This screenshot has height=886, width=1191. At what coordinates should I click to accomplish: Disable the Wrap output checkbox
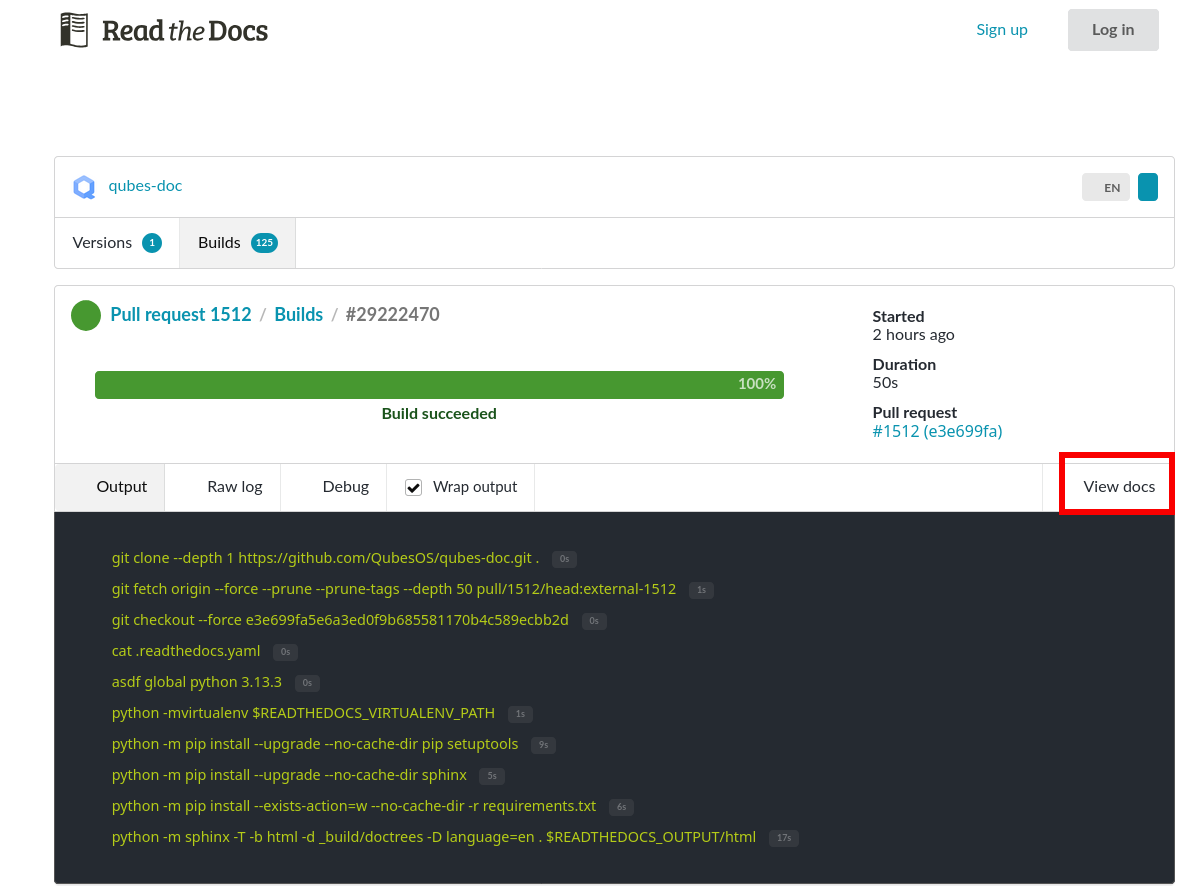click(x=413, y=487)
